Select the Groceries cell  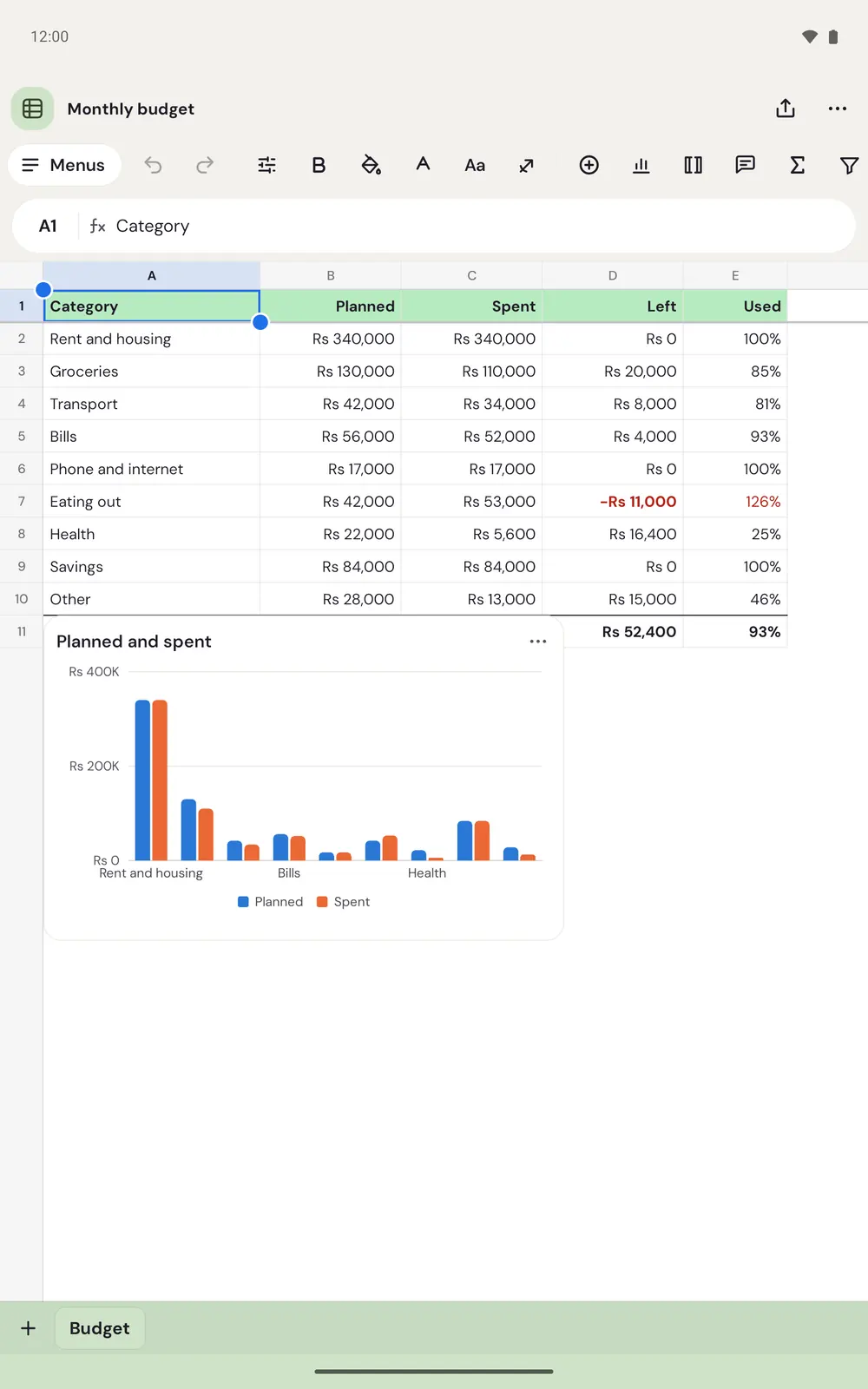tap(152, 372)
